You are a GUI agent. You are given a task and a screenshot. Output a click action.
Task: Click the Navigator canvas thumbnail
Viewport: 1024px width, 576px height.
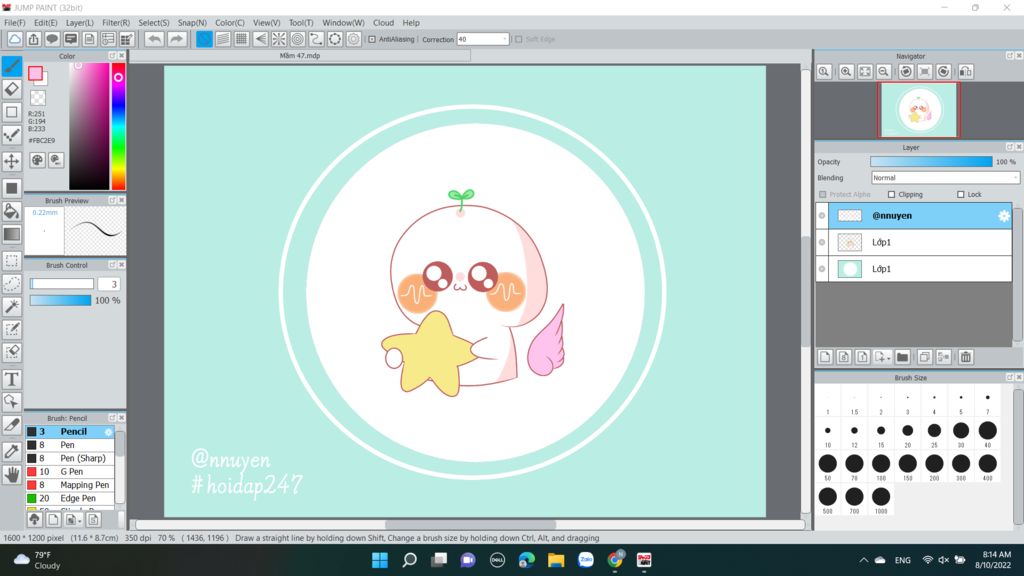pos(919,110)
